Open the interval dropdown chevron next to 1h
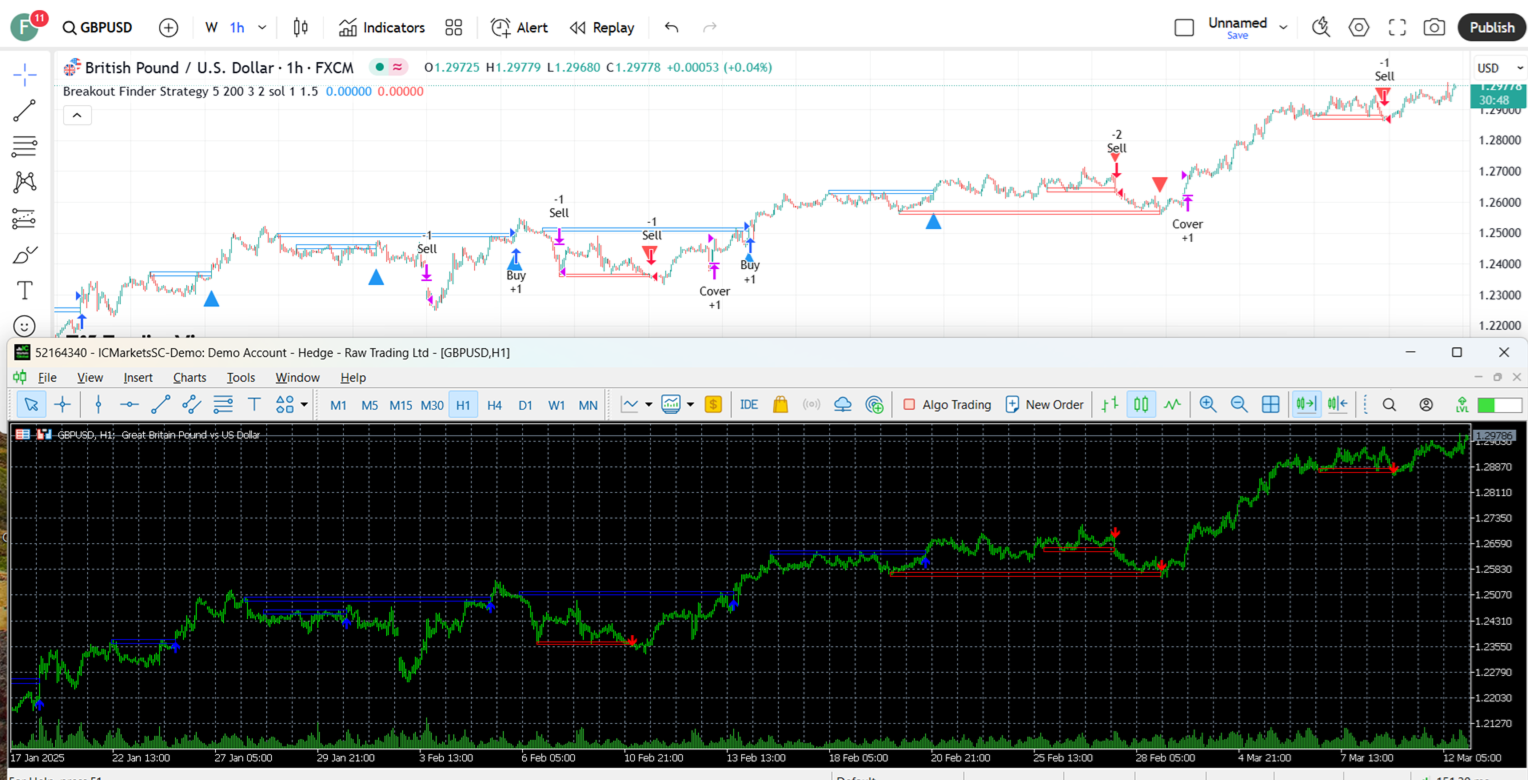Screen dimensions: 1528x780 click(x=262, y=27)
